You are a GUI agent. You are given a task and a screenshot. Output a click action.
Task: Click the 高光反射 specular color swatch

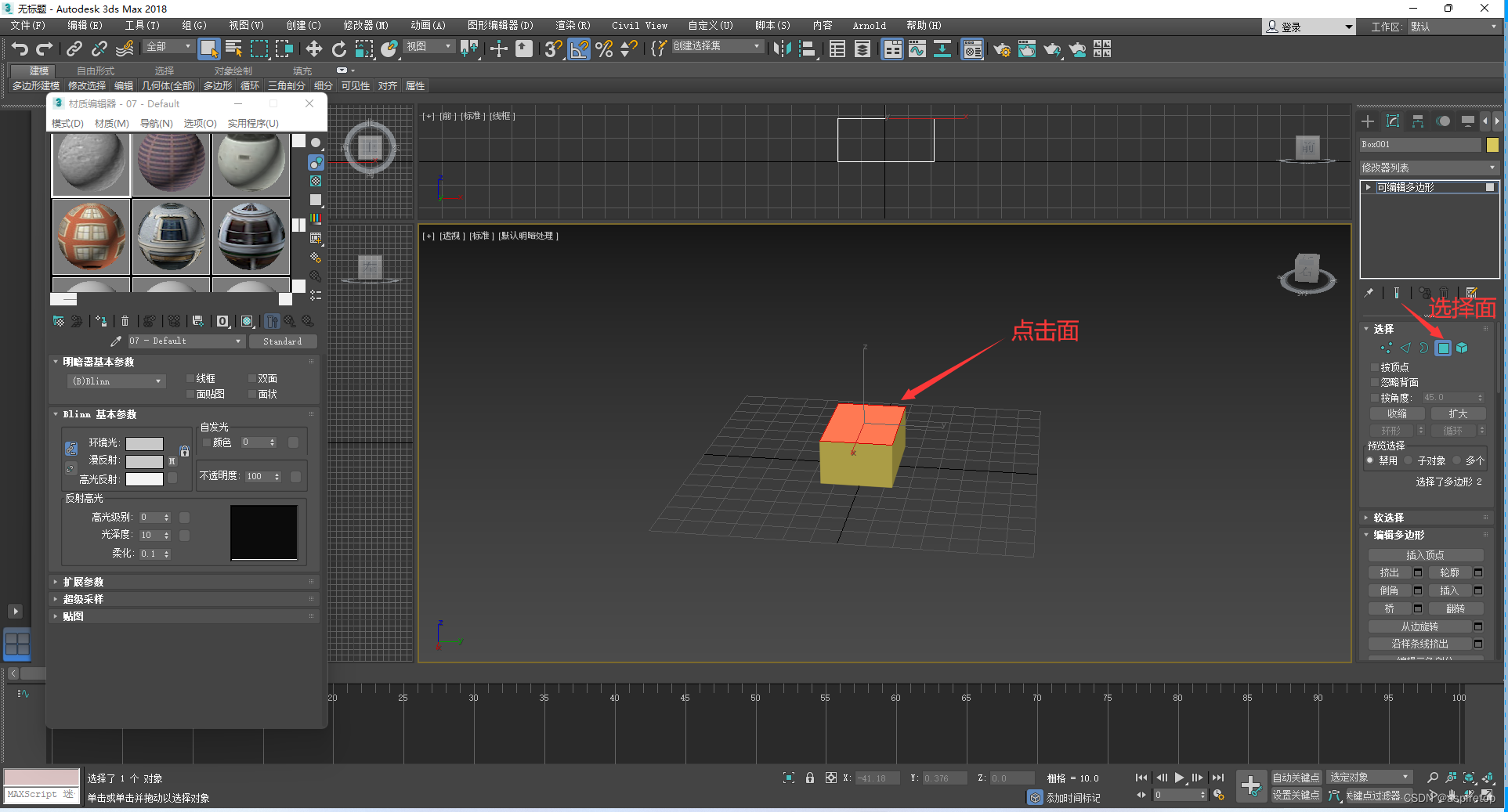(x=145, y=479)
